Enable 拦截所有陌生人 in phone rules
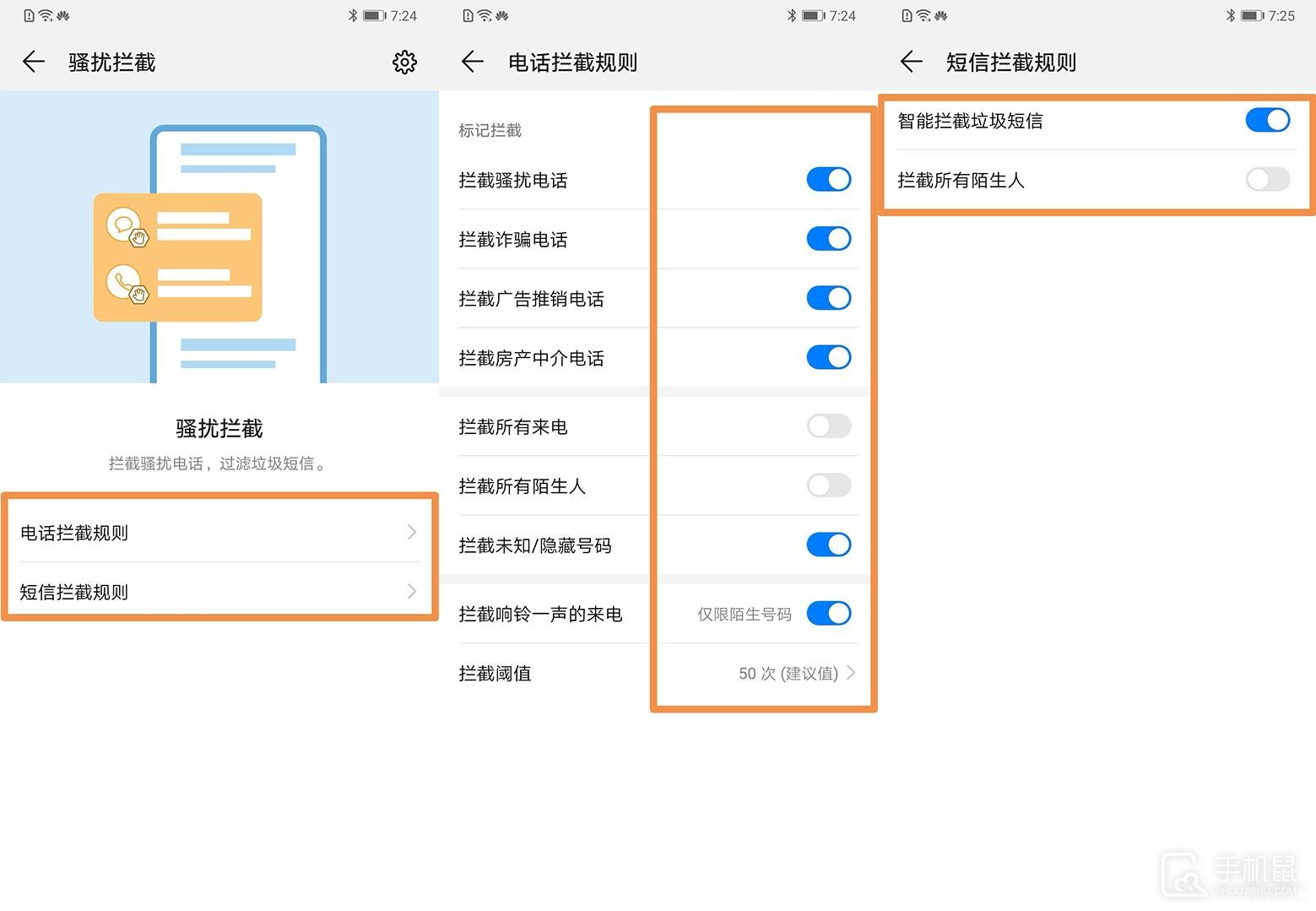This screenshot has width=1316, height=911. coord(828,485)
